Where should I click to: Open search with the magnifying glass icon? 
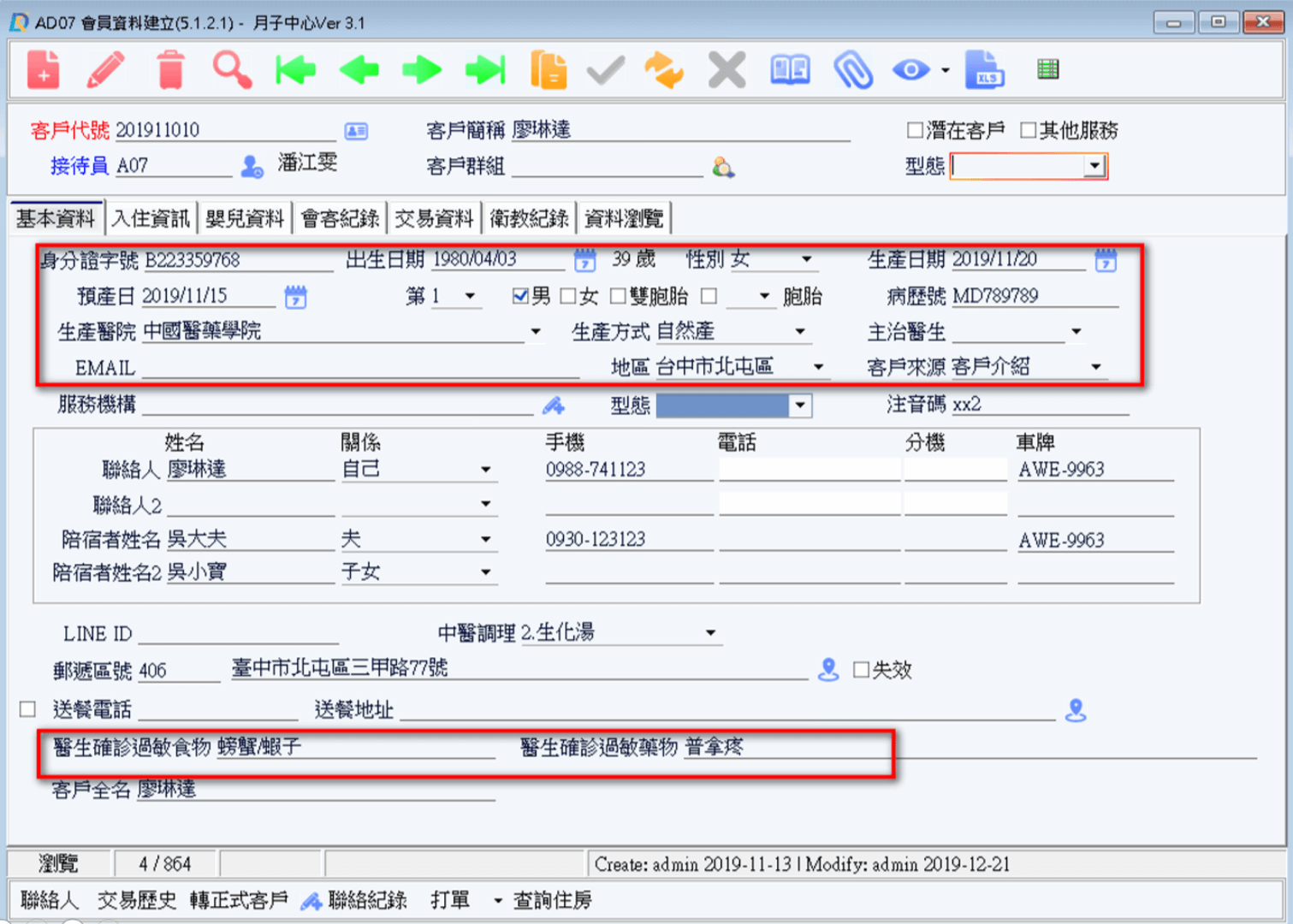(x=233, y=69)
